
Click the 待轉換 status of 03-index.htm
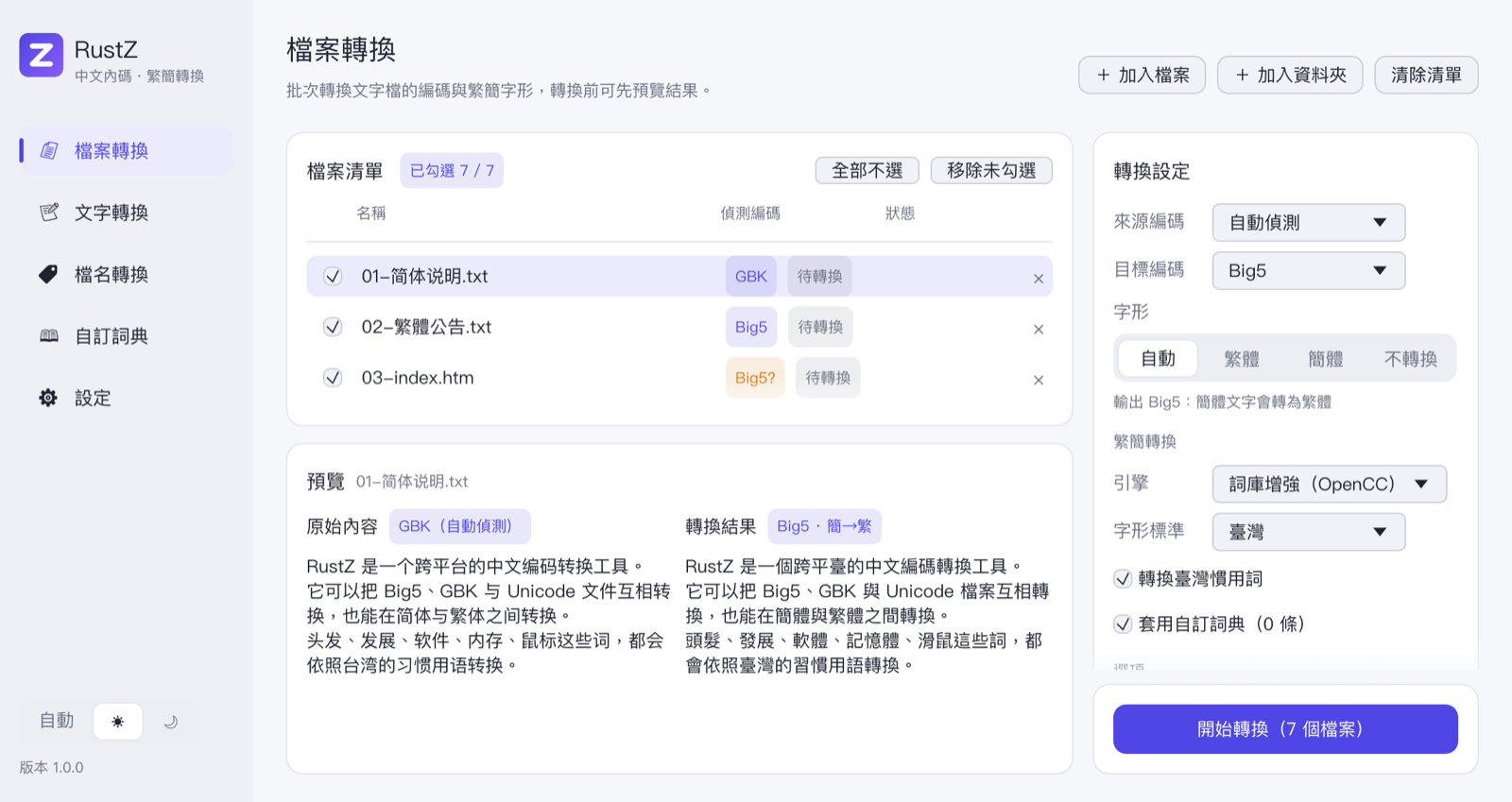tap(828, 378)
